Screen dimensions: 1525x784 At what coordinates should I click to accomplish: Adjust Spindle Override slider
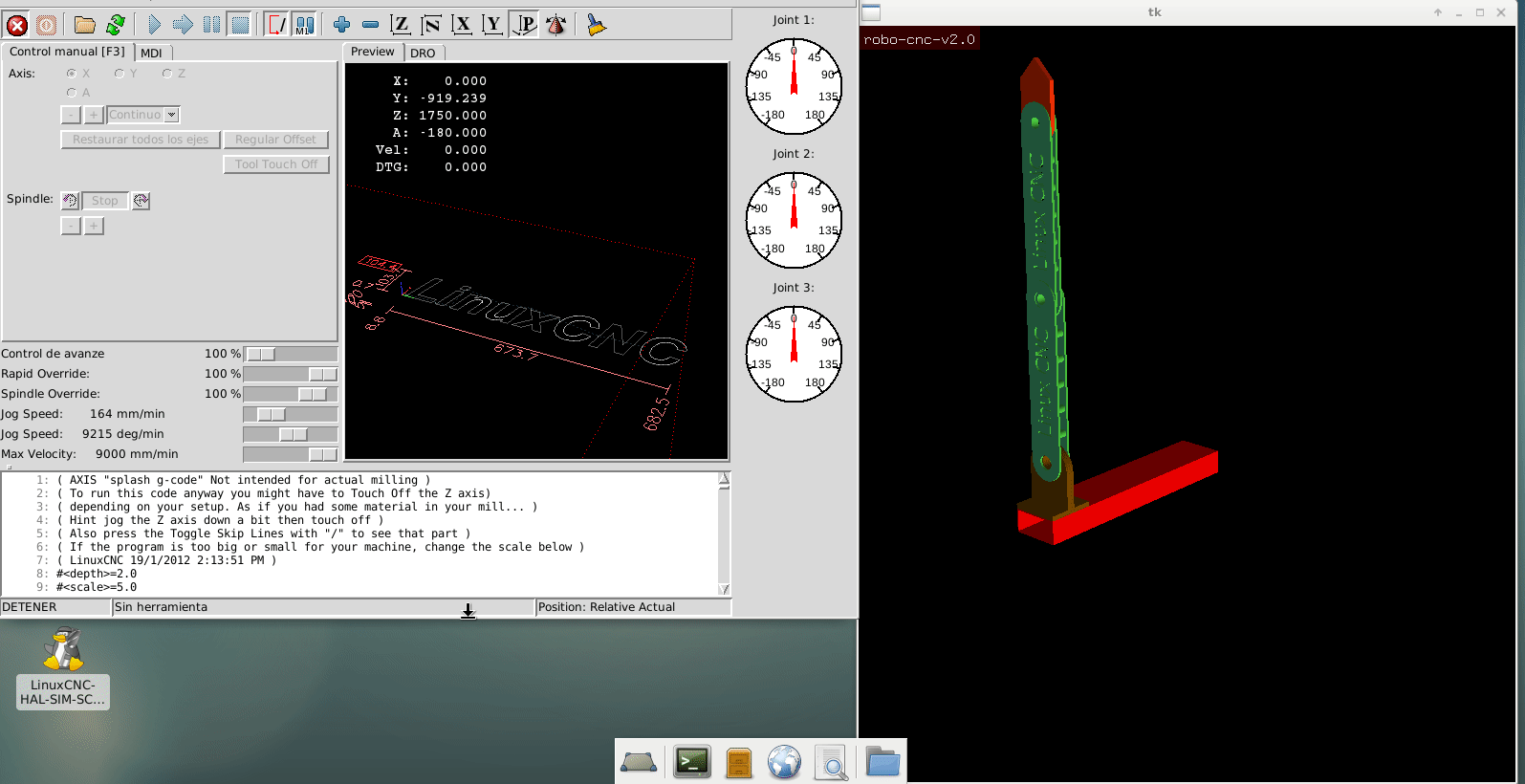[291, 394]
